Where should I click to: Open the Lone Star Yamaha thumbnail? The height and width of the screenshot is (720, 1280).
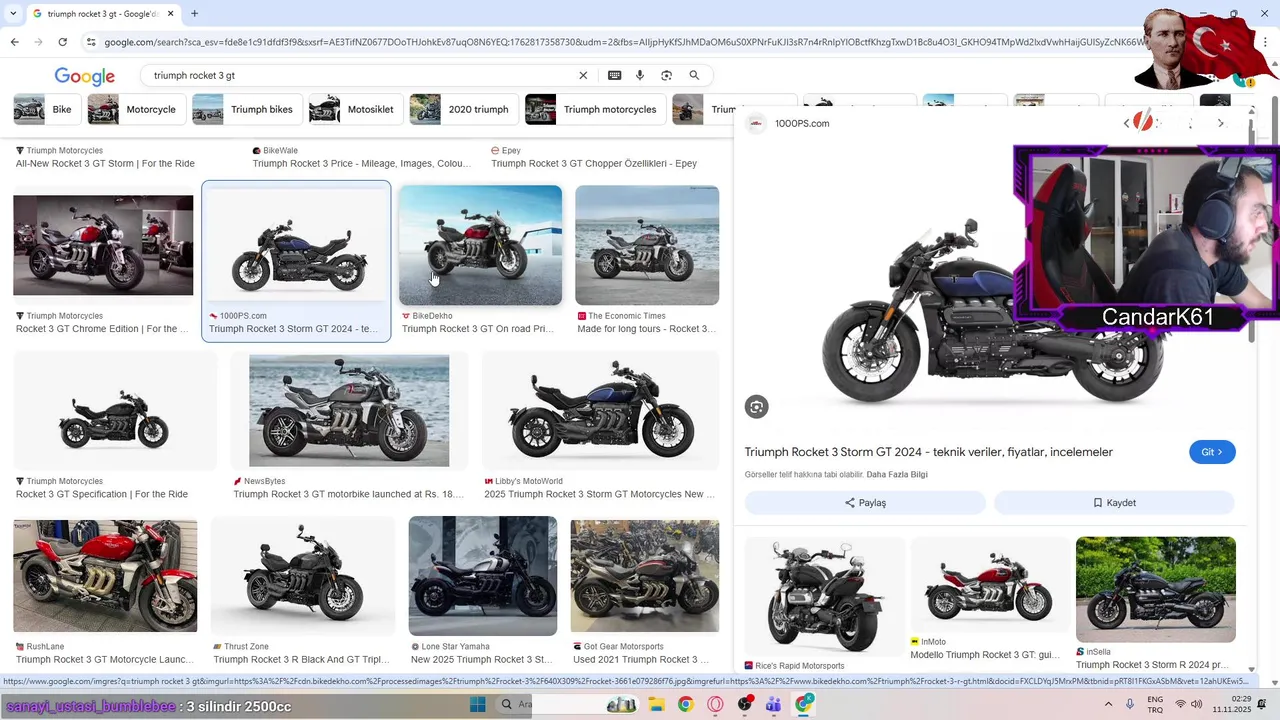[x=483, y=576]
